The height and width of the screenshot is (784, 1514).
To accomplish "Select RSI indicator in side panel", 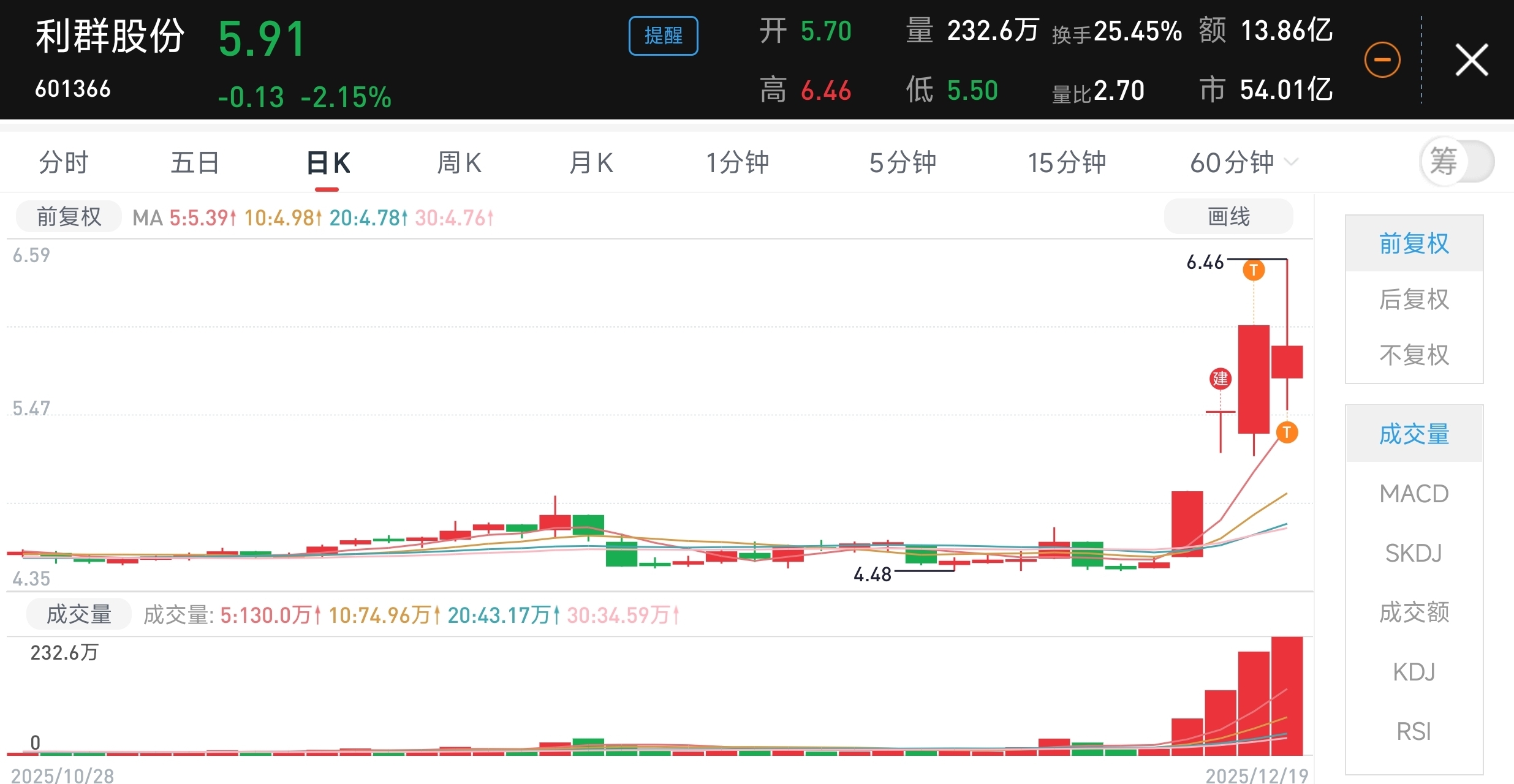I will tap(1414, 731).
